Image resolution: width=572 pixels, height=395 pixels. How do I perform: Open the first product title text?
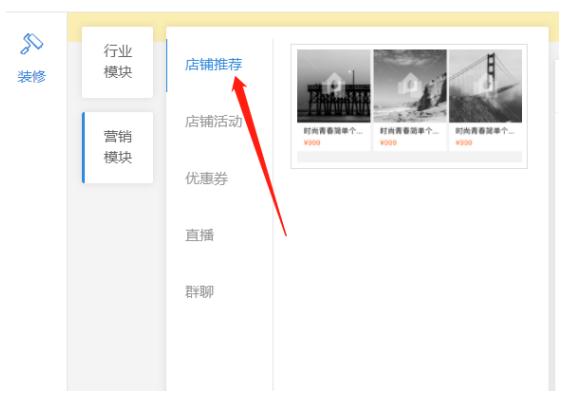[x=333, y=131]
